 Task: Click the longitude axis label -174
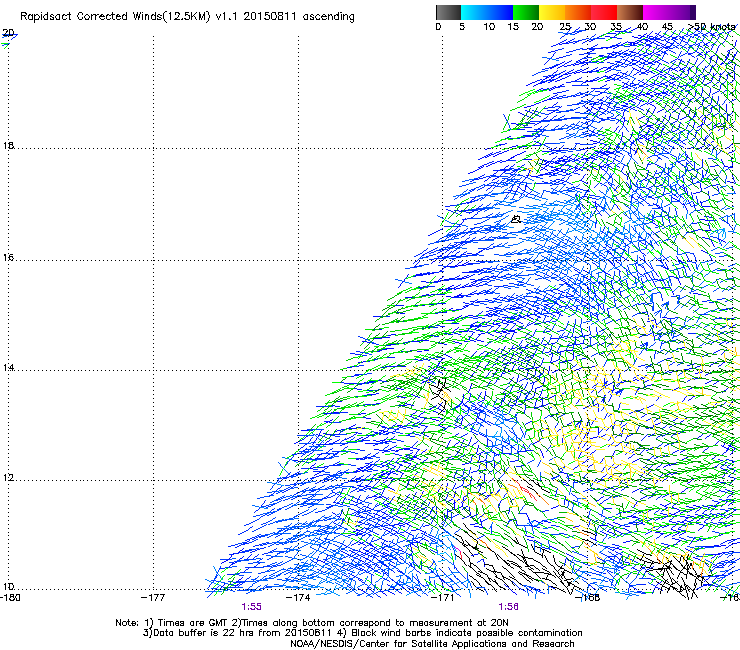point(298,598)
